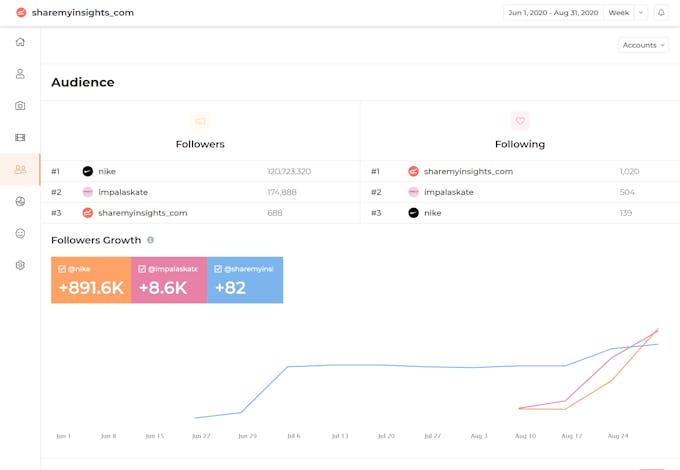Toggle the @nike checkbox
This screenshot has height=470, width=680.
pos(62,269)
